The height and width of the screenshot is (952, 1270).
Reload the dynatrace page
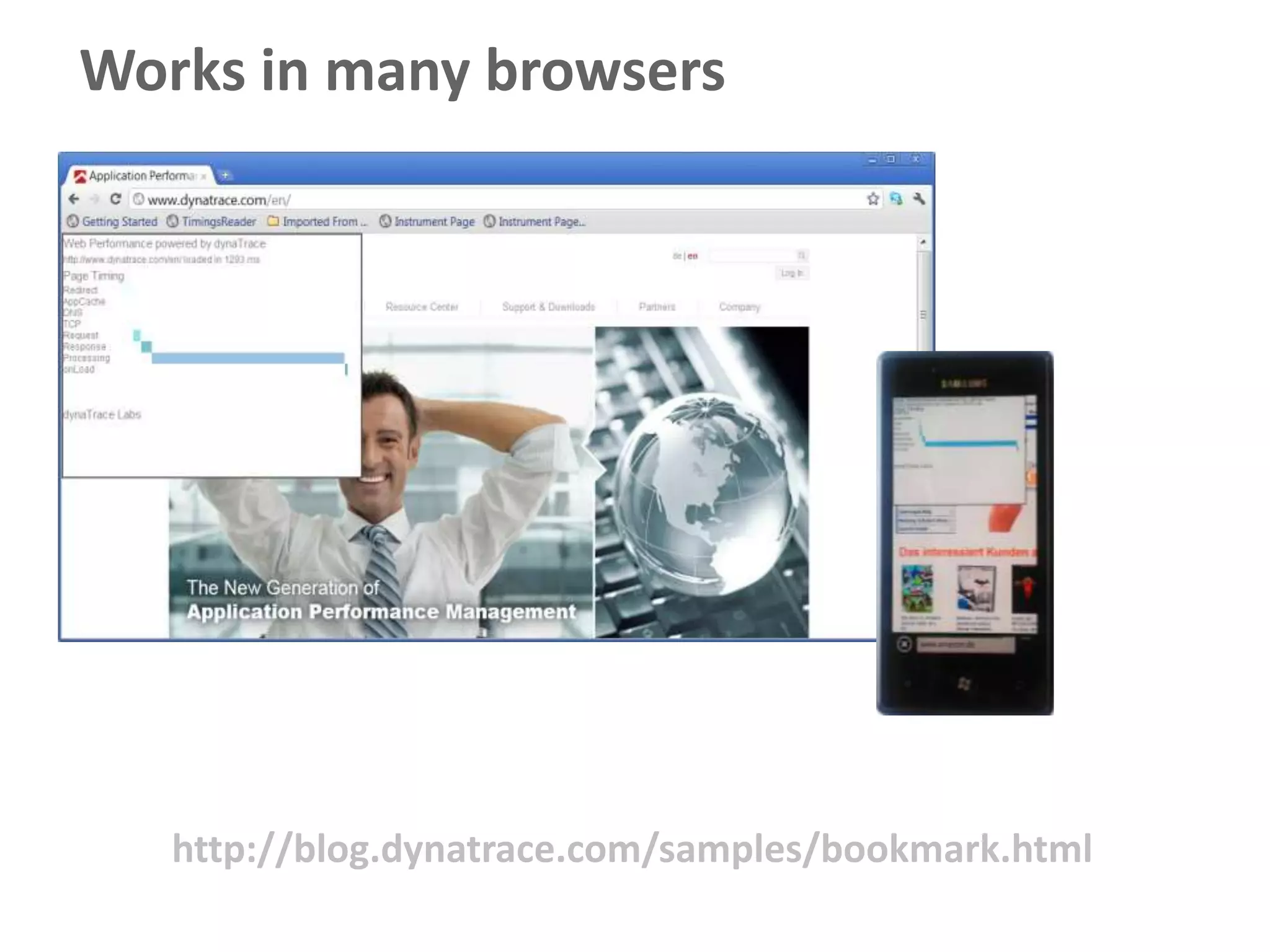(x=115, y=199)
